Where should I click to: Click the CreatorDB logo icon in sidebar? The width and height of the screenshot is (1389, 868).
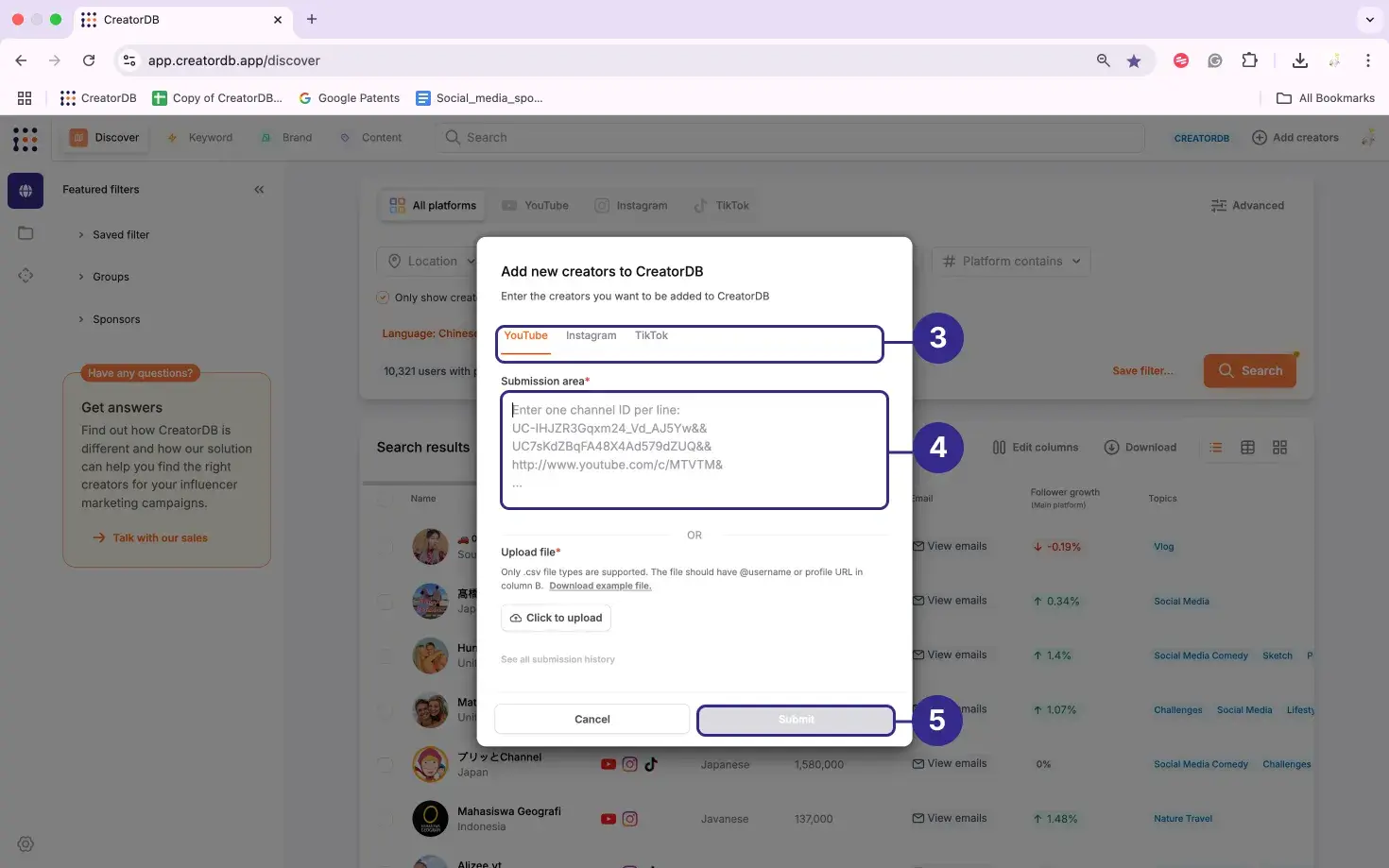(26, 139)
